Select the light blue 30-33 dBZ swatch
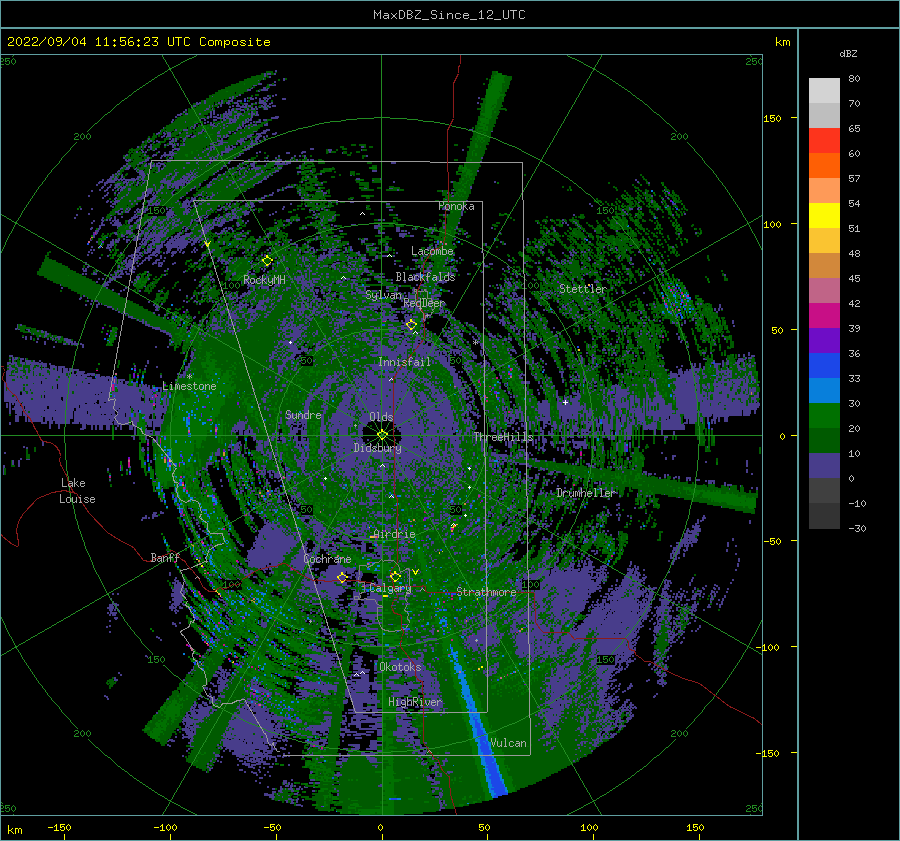The height and width of the screenshot is (841, 900). point(824,390)
